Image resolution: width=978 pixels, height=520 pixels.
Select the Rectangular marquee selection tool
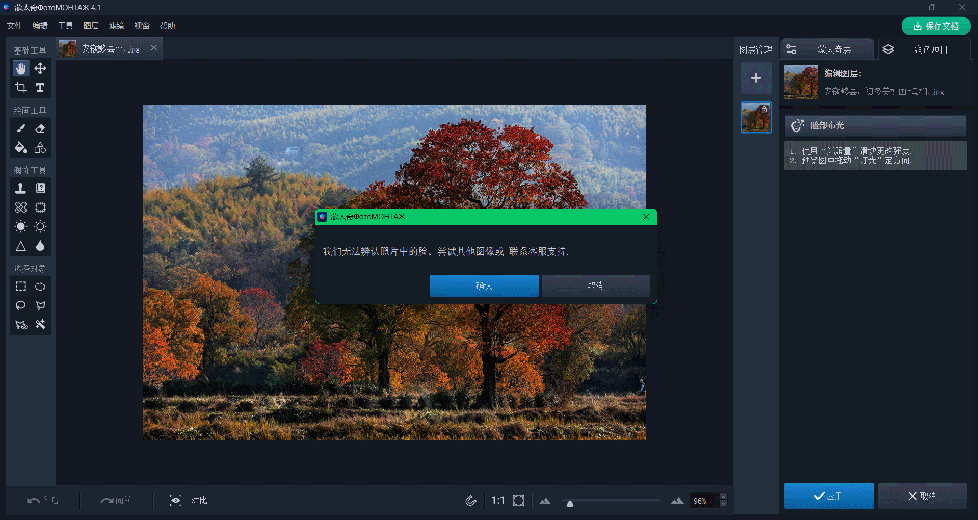click(x=21, y=286)
